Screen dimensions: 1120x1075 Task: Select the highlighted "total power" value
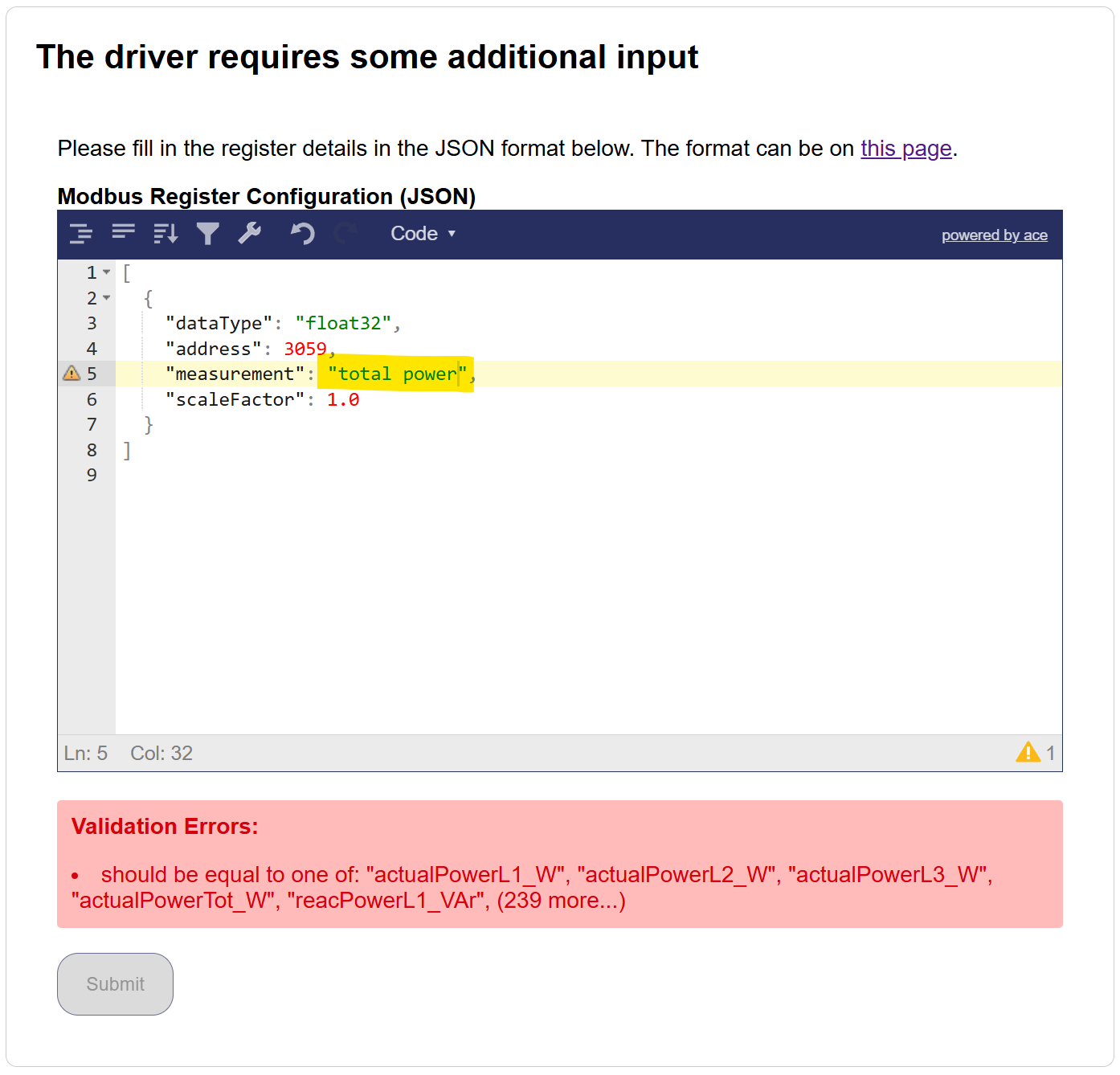click(x=394, y=374)
